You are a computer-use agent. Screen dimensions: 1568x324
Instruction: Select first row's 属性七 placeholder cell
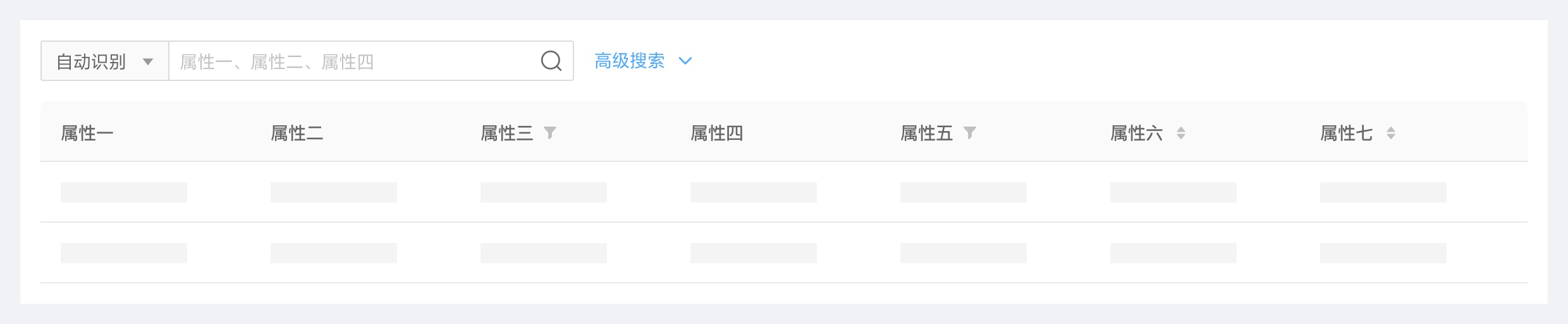pyautogui.click(x=1383, y=192)
